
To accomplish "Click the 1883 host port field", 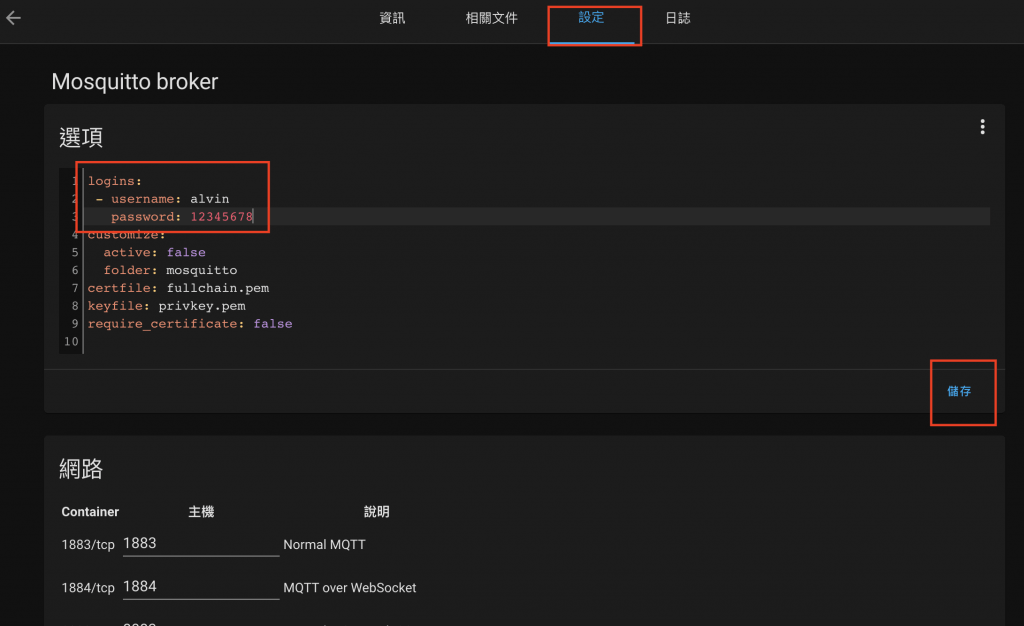I will [200, 544].
